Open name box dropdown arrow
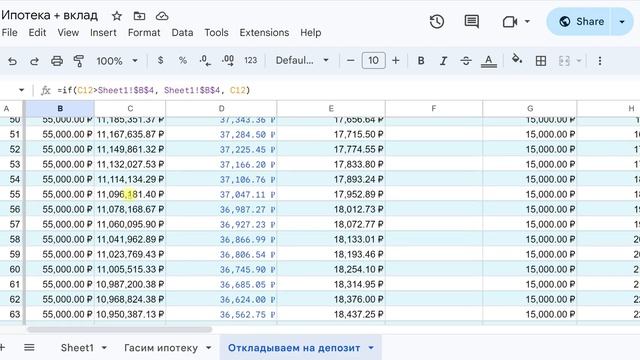This screenshot has width=640, height=360. [x=21, y=90]
